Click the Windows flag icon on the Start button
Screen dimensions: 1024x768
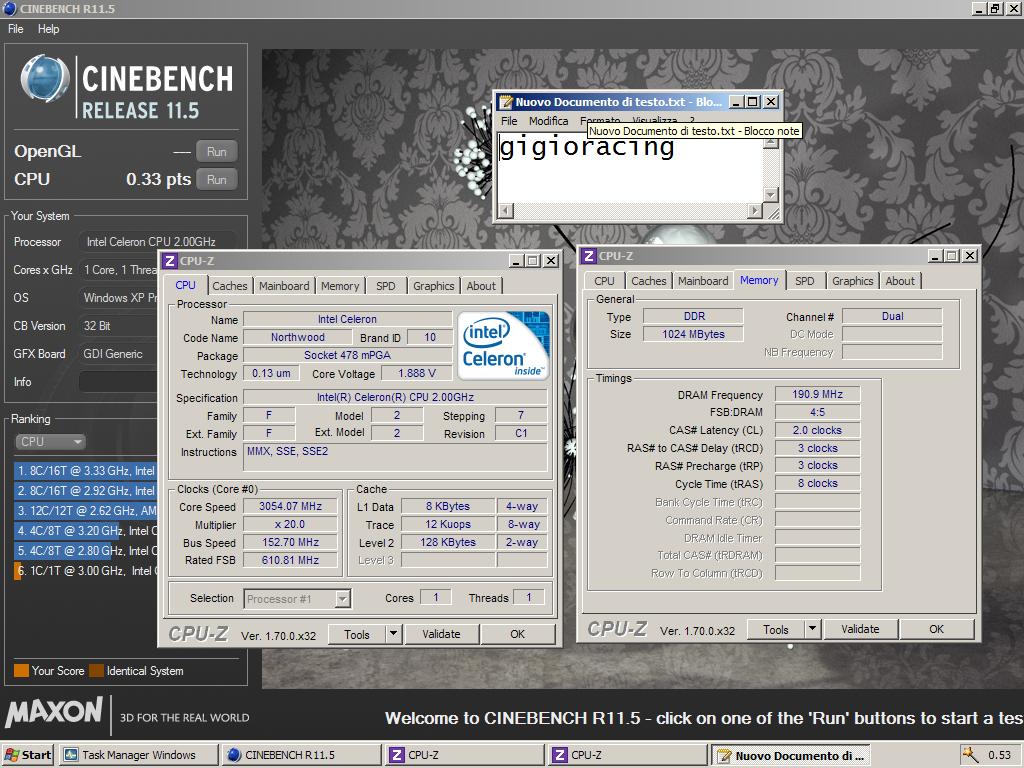coord(12,755)
